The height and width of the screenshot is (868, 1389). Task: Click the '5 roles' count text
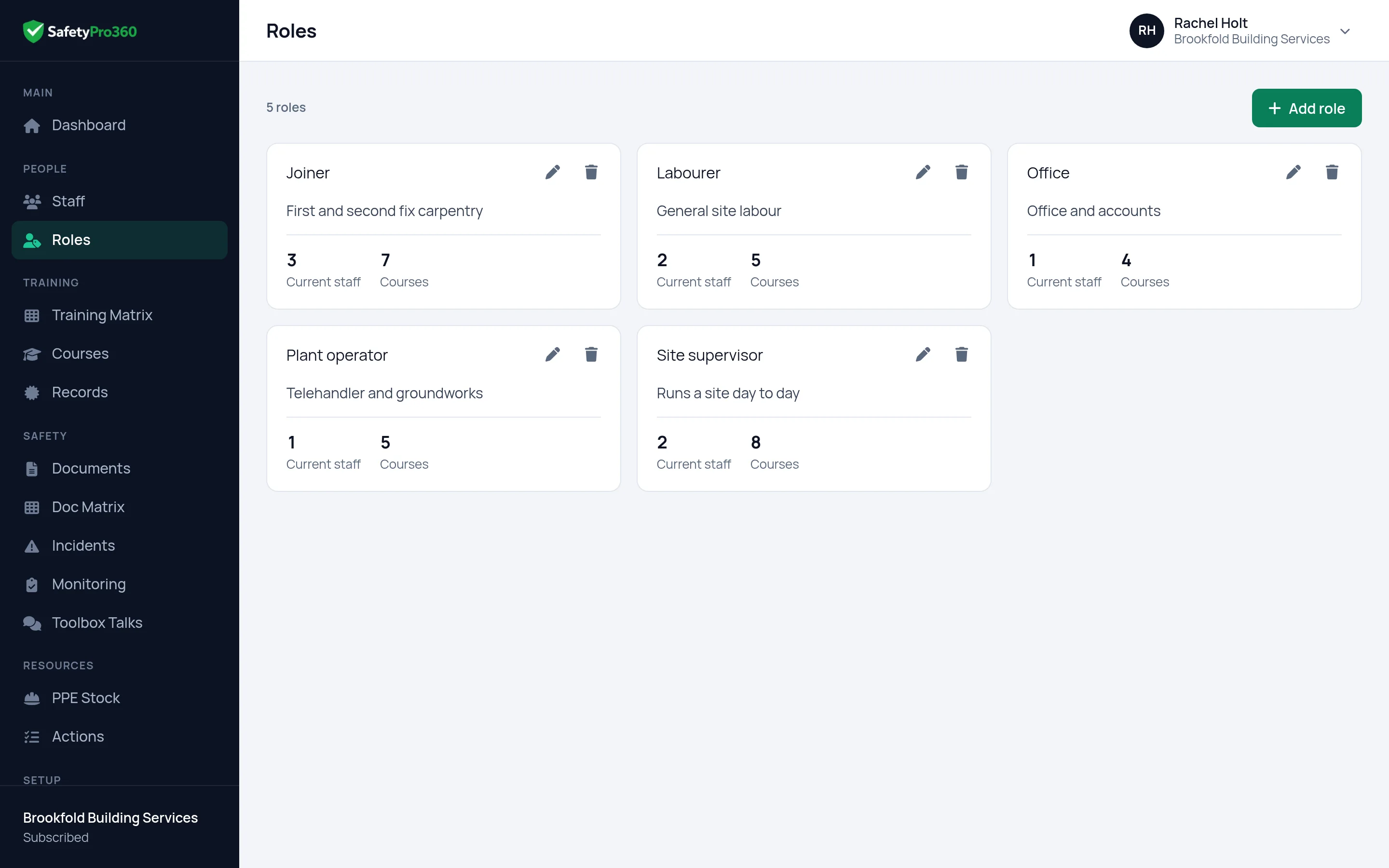point(286,108)
